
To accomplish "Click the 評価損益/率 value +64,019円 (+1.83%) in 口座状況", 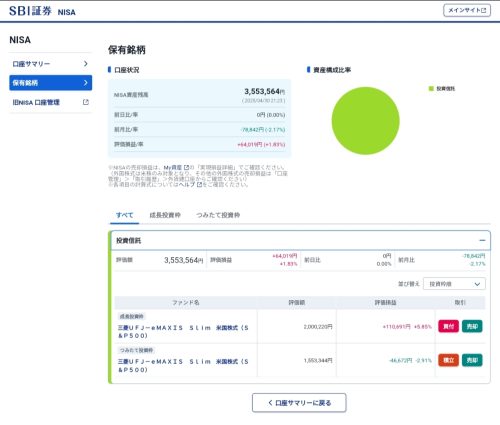I will 261,144.
